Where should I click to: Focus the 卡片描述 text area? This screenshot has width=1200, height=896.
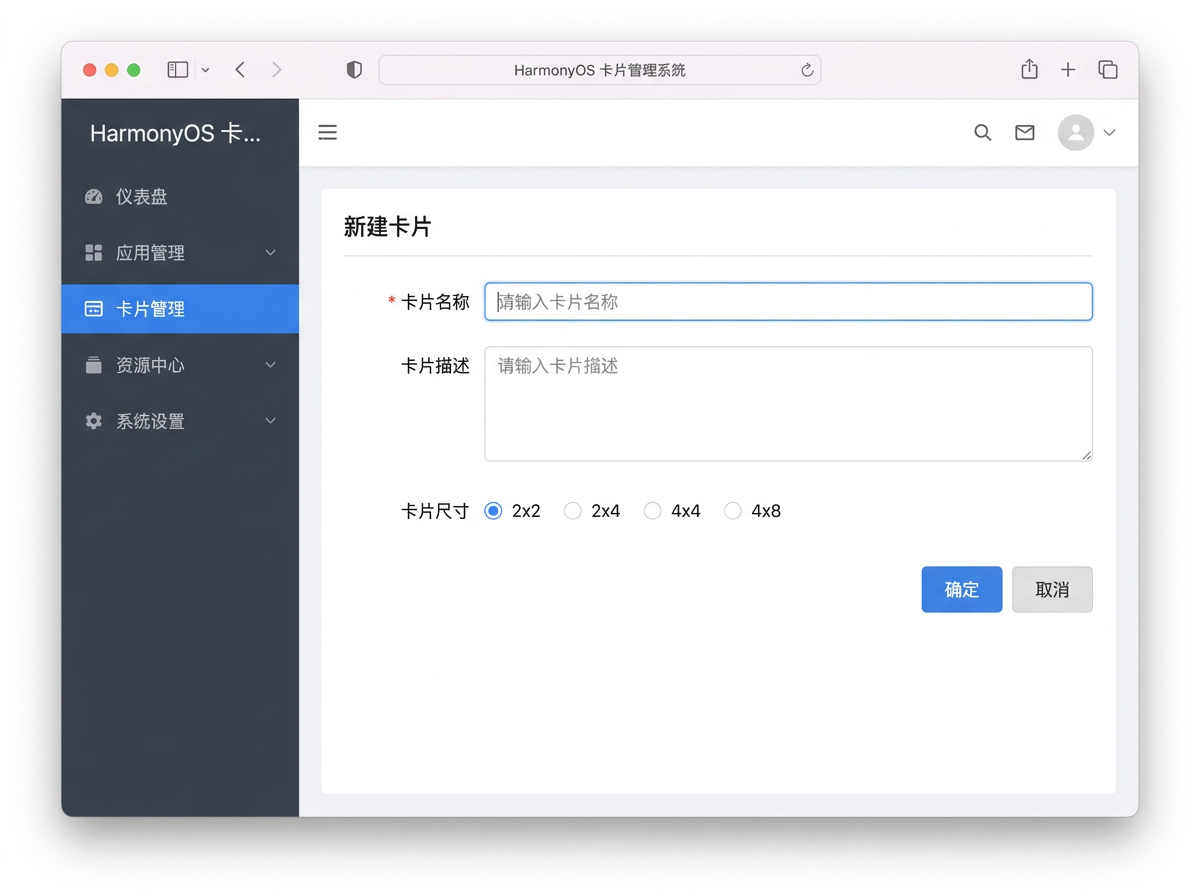point(788,404)
